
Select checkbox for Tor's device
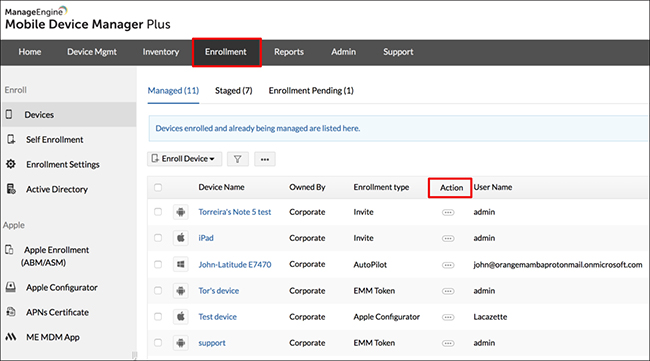(158, 291)
